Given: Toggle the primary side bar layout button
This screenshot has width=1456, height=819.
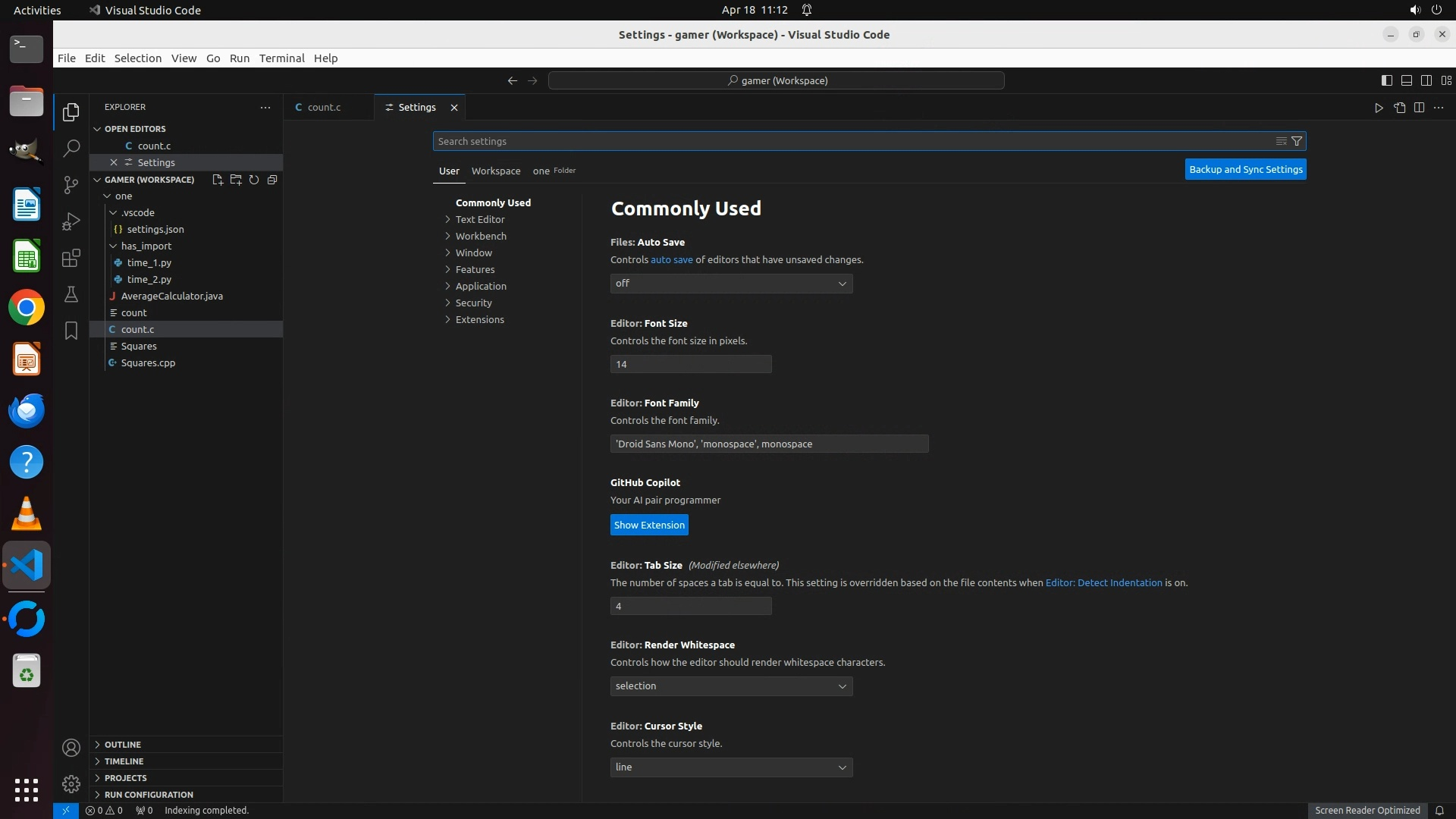Looking at the screenshot, I should (x=1386, y=80).
